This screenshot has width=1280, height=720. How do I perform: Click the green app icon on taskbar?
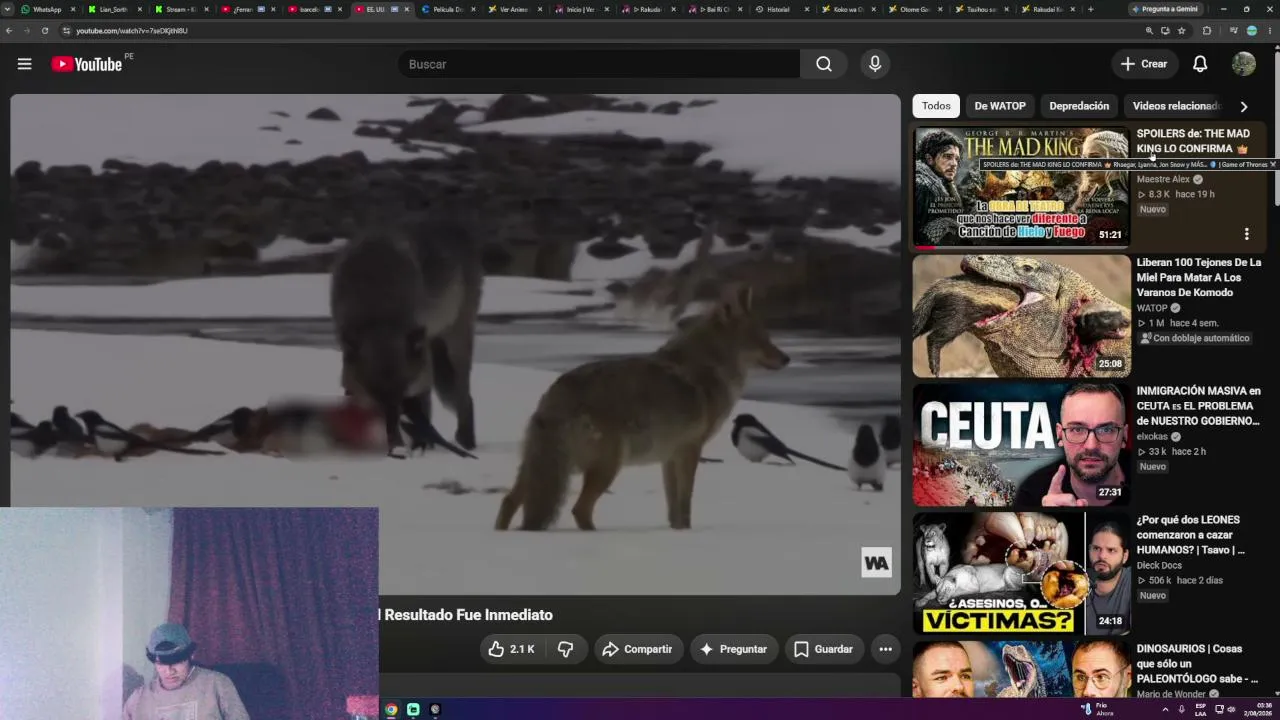click(x=413, y=709)
